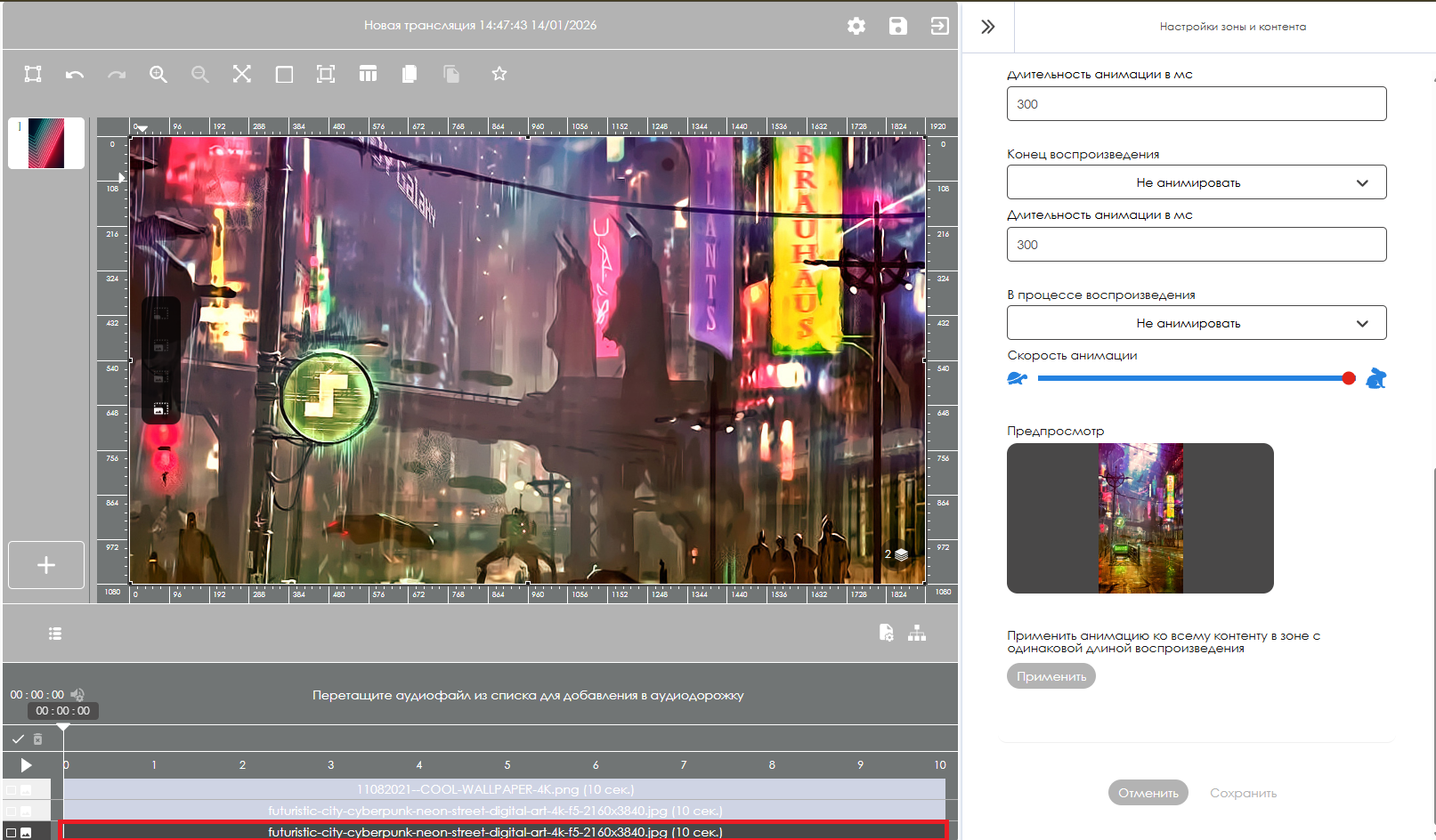
Task: Save the broadcast with the floppy disk icon
Action: (897, 26)
